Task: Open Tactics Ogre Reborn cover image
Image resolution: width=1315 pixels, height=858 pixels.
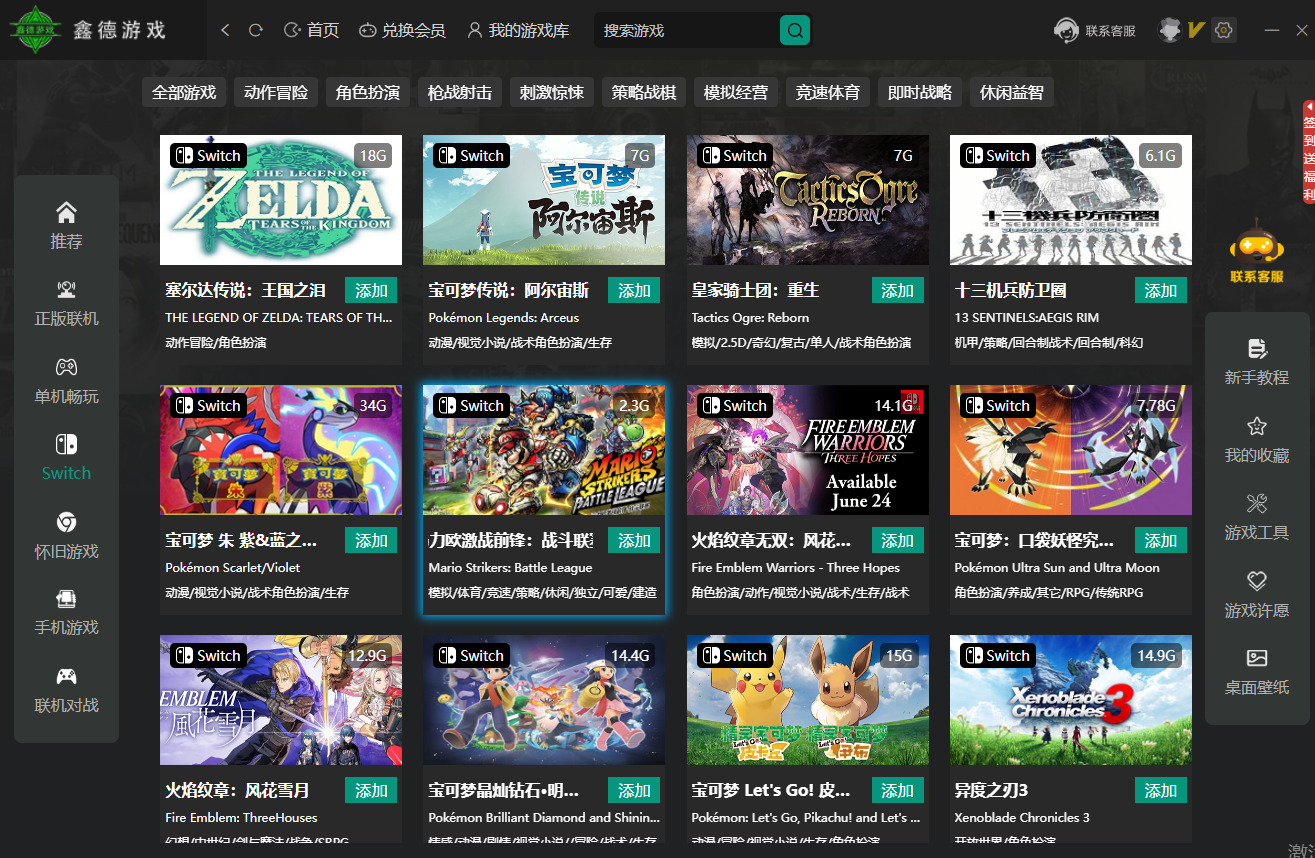Action: tap(808, 200)
